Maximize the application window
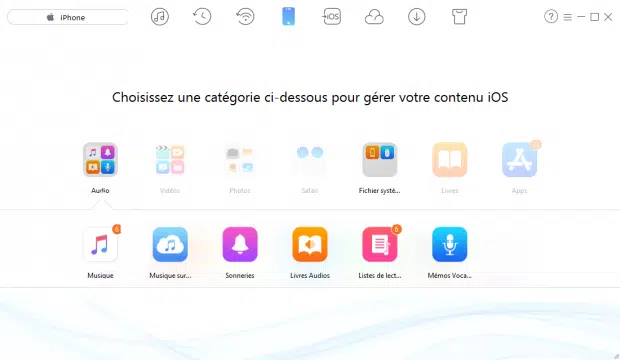620x360 pixels. (594, 17)
